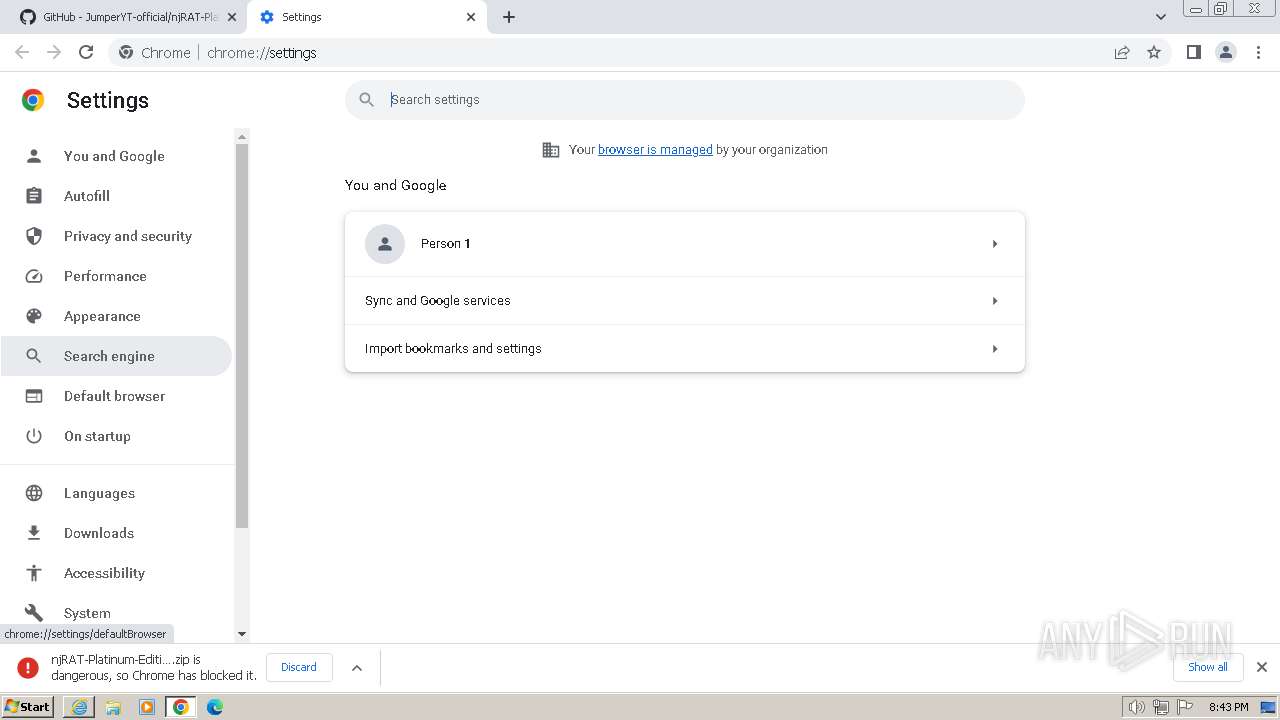Image resolution: width=1280 pixels, height=720 pixels.
Task: Click the sidebar scrollbar thumb
Action: tap(241, 335)
